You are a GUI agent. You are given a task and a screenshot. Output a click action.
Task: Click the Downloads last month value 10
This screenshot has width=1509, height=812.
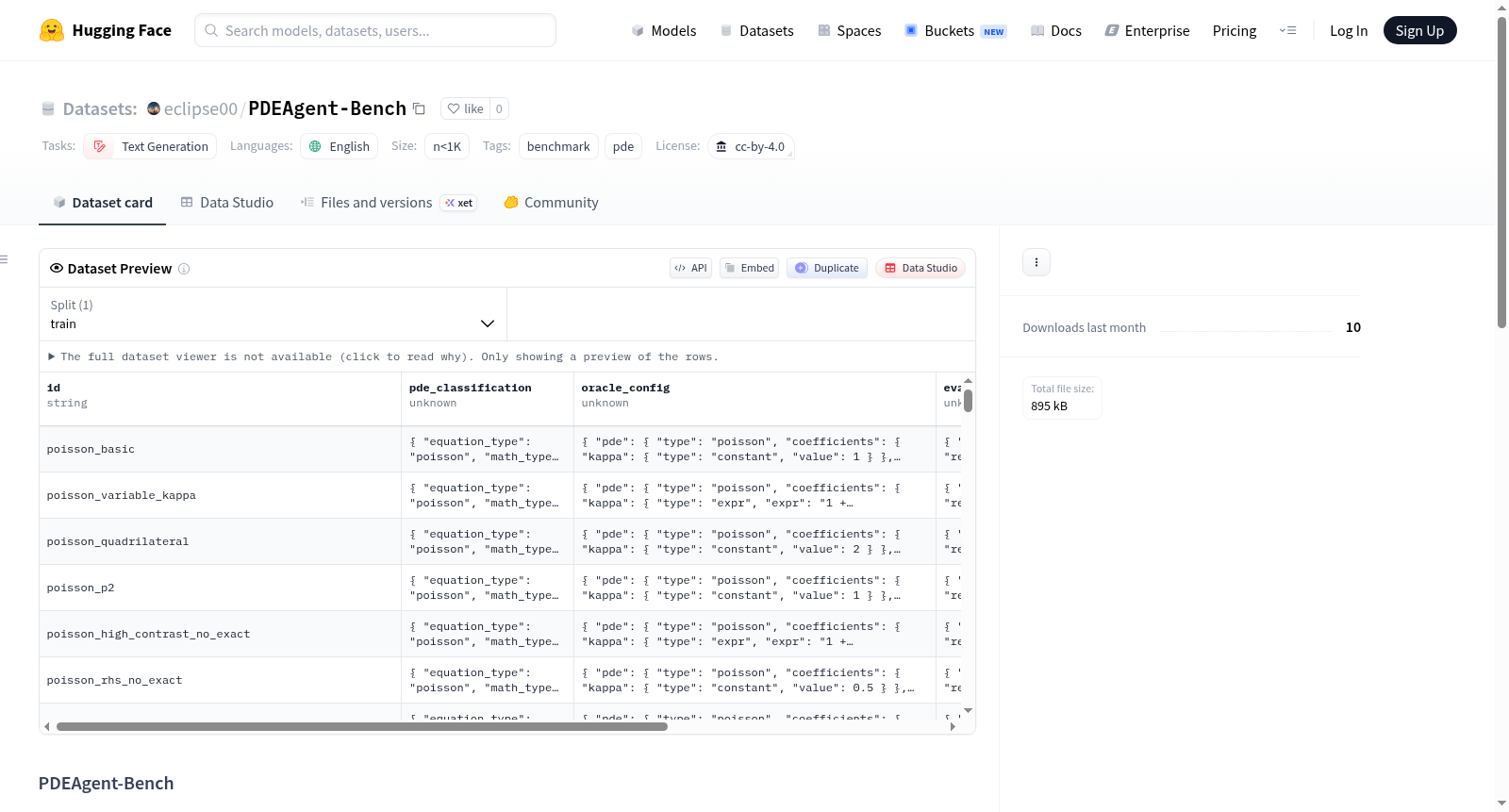tap(1353, 327)
